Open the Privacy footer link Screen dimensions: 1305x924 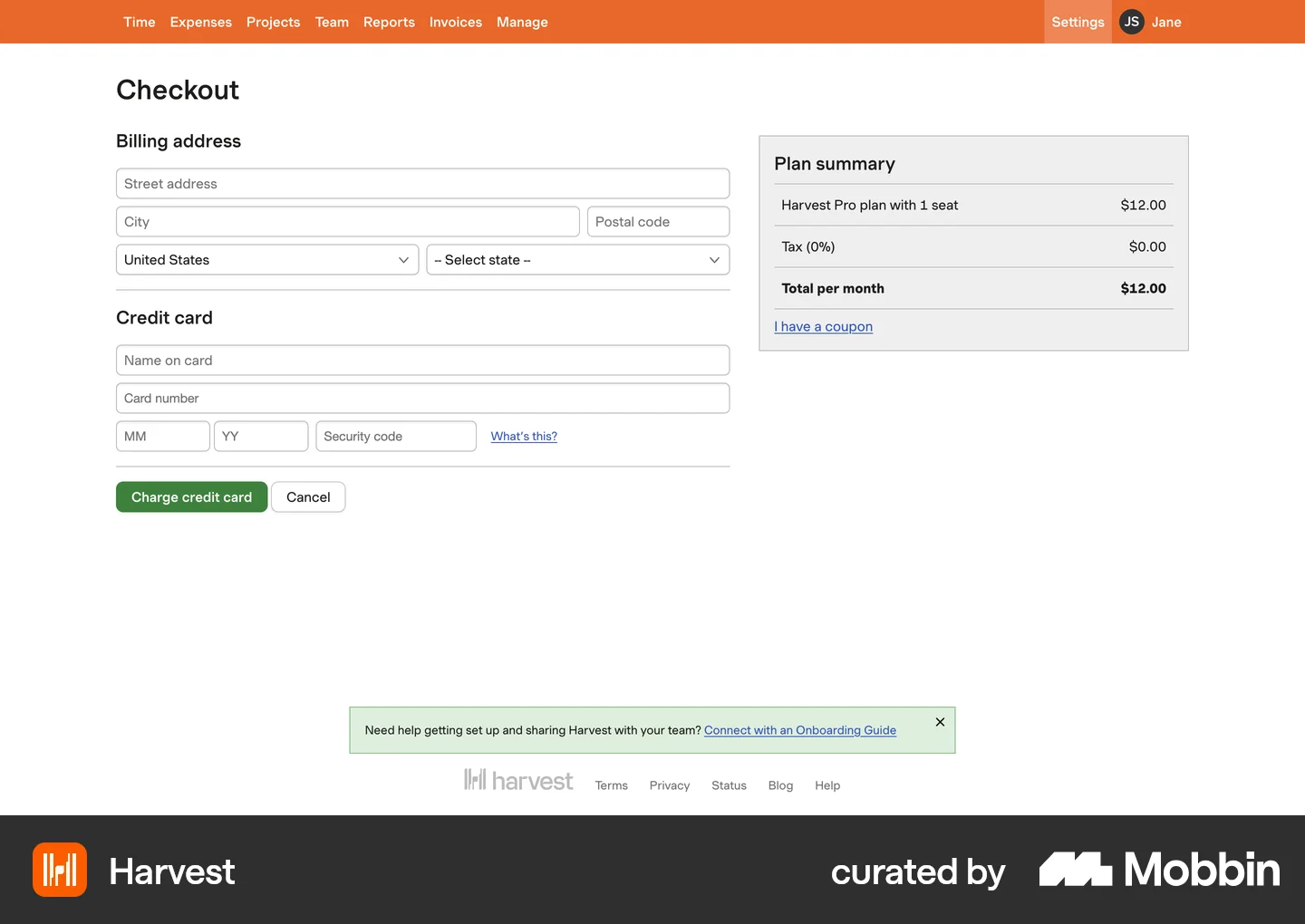click(670, 785)
